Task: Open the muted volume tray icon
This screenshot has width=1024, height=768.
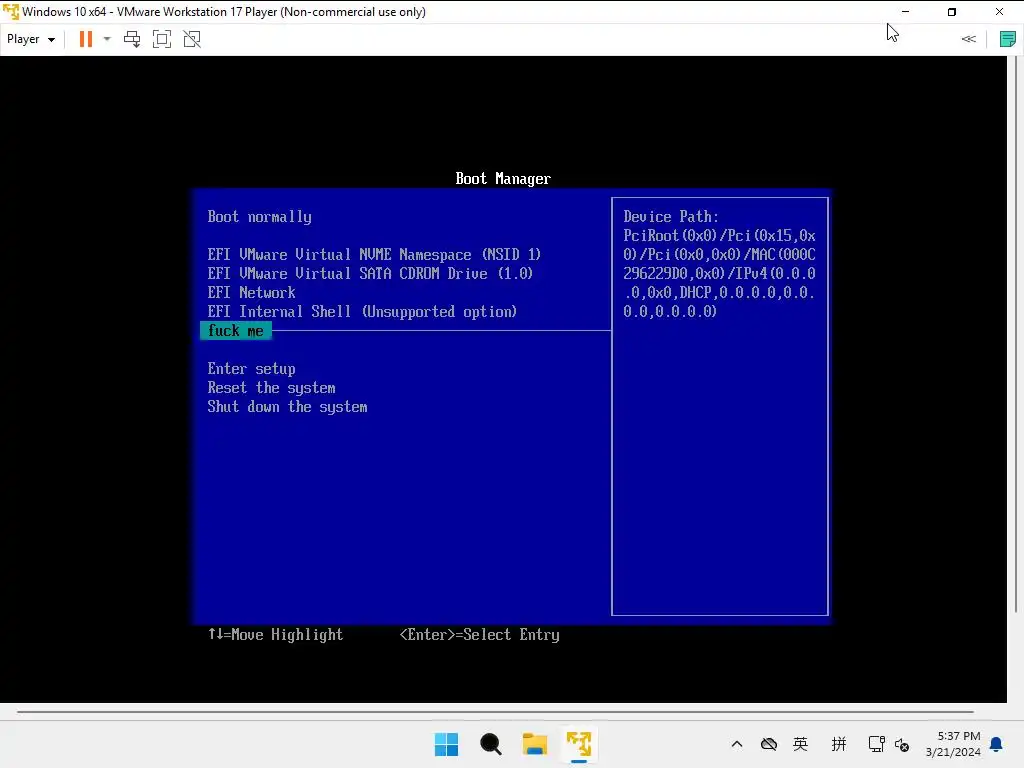Action: pos(902,744)
